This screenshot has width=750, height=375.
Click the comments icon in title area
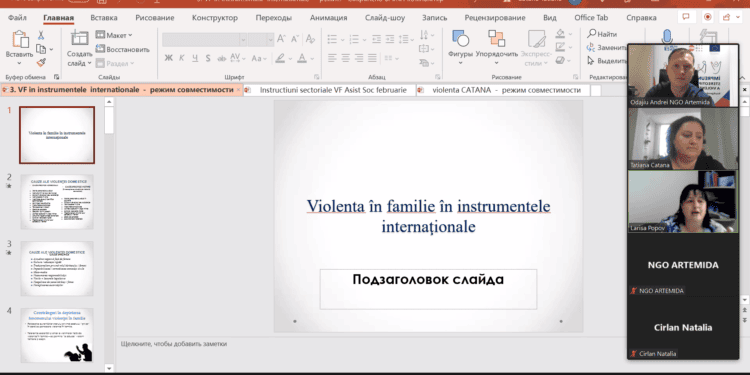pyautogui.click(x=686, y=17)
